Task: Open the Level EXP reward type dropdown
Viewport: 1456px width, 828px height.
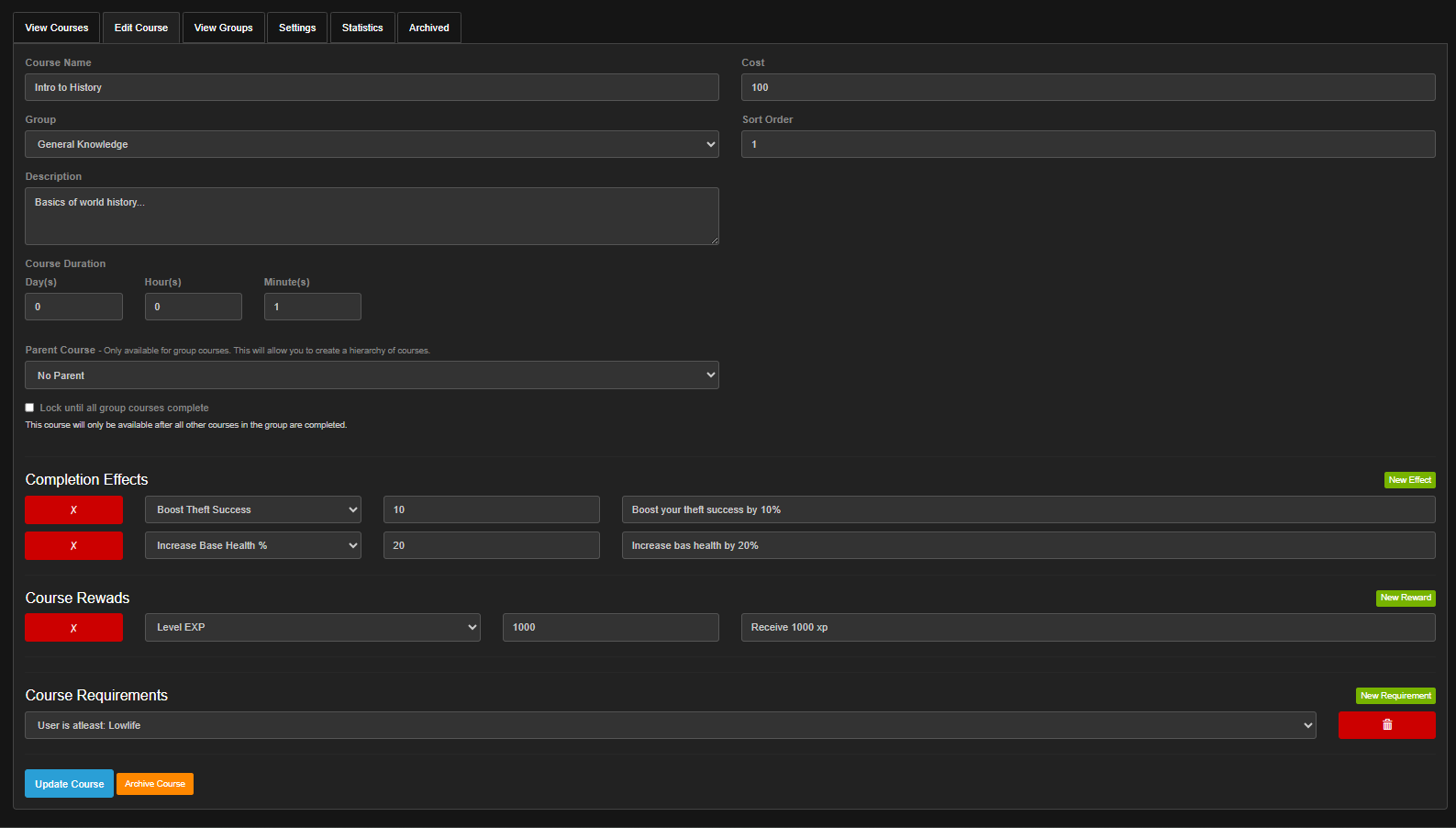Action: tap(312, 628)
